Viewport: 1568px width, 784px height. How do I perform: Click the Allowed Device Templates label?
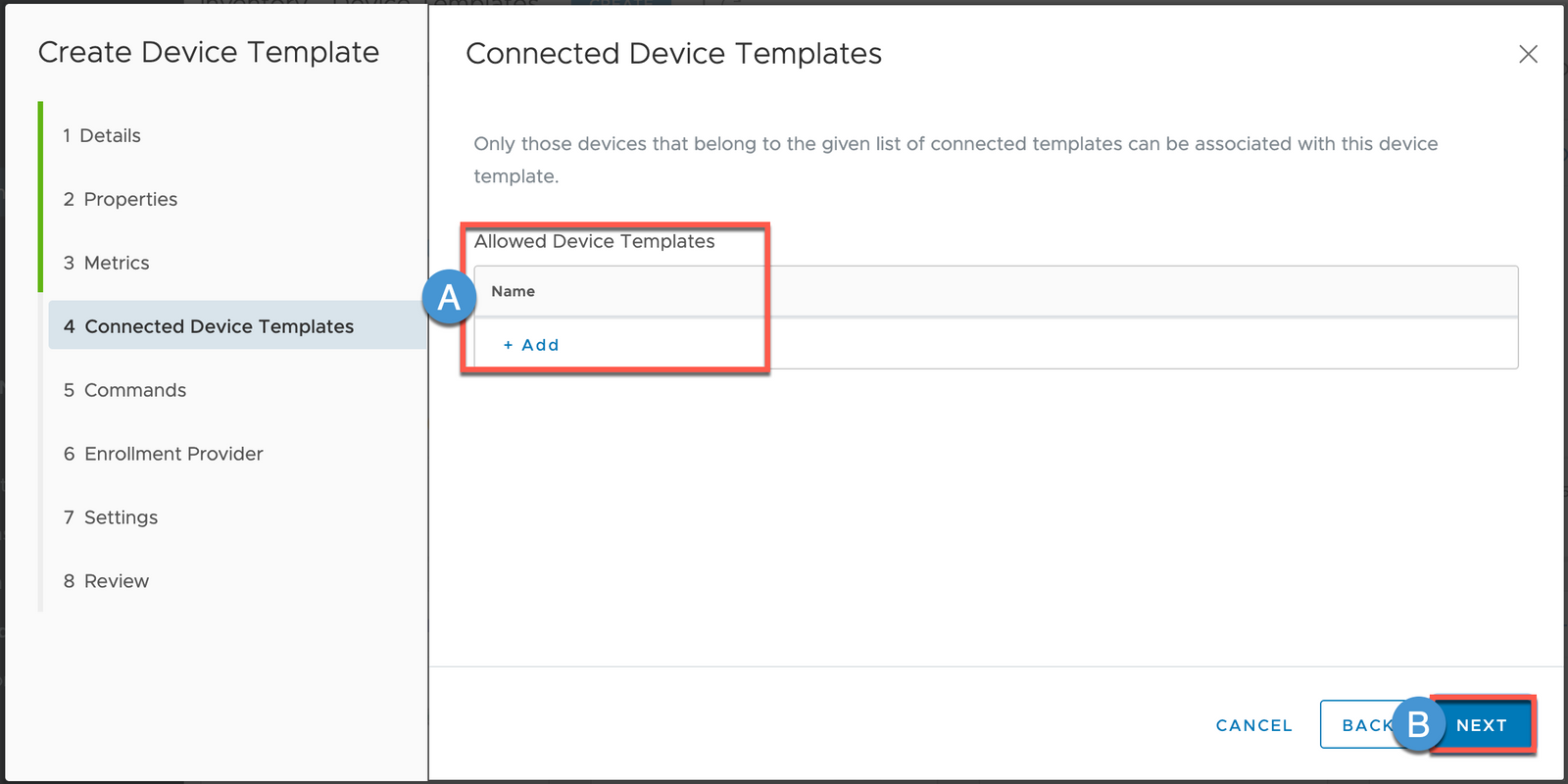595,241
